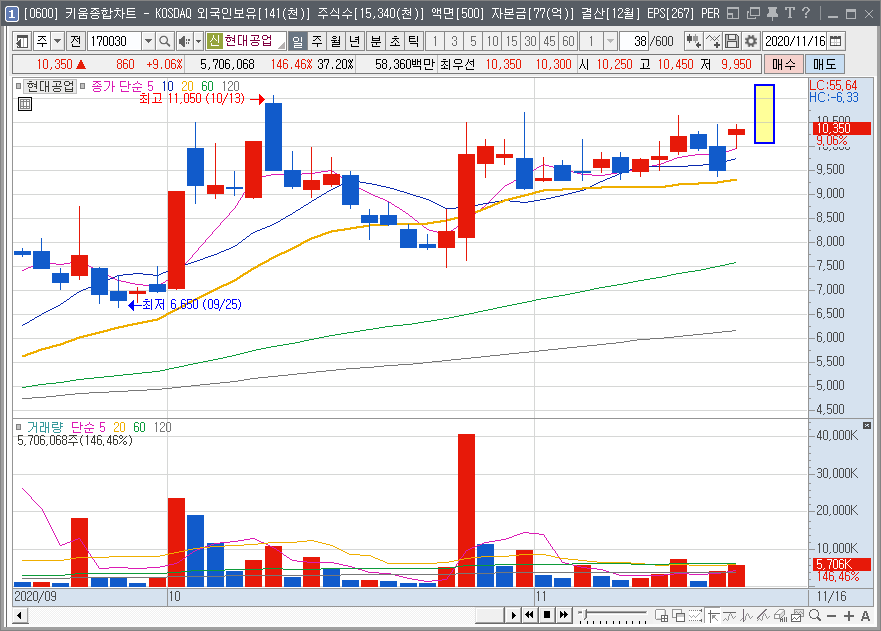This screenshot has height=631, width=881.
Task: Open the dropdown arrow beside speaker icon
Action: pyautogui.click(x=198, y=41)
